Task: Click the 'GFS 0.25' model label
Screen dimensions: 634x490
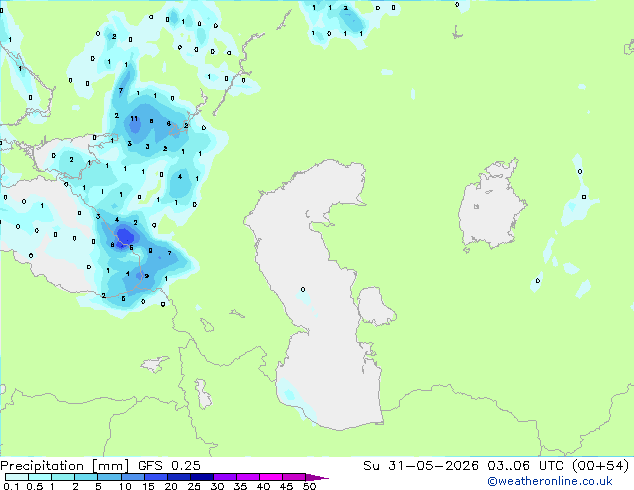Action: click(x=169, y=466)
